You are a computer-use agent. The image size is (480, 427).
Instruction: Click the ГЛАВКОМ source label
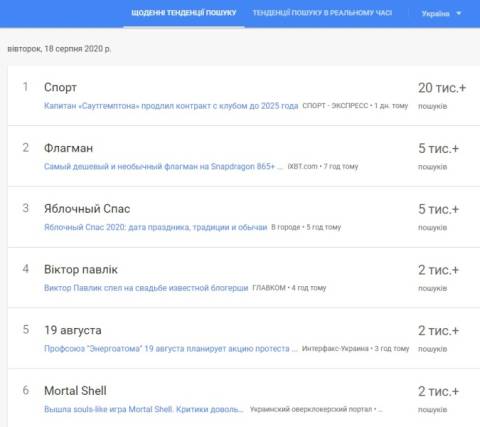point(269,288)
